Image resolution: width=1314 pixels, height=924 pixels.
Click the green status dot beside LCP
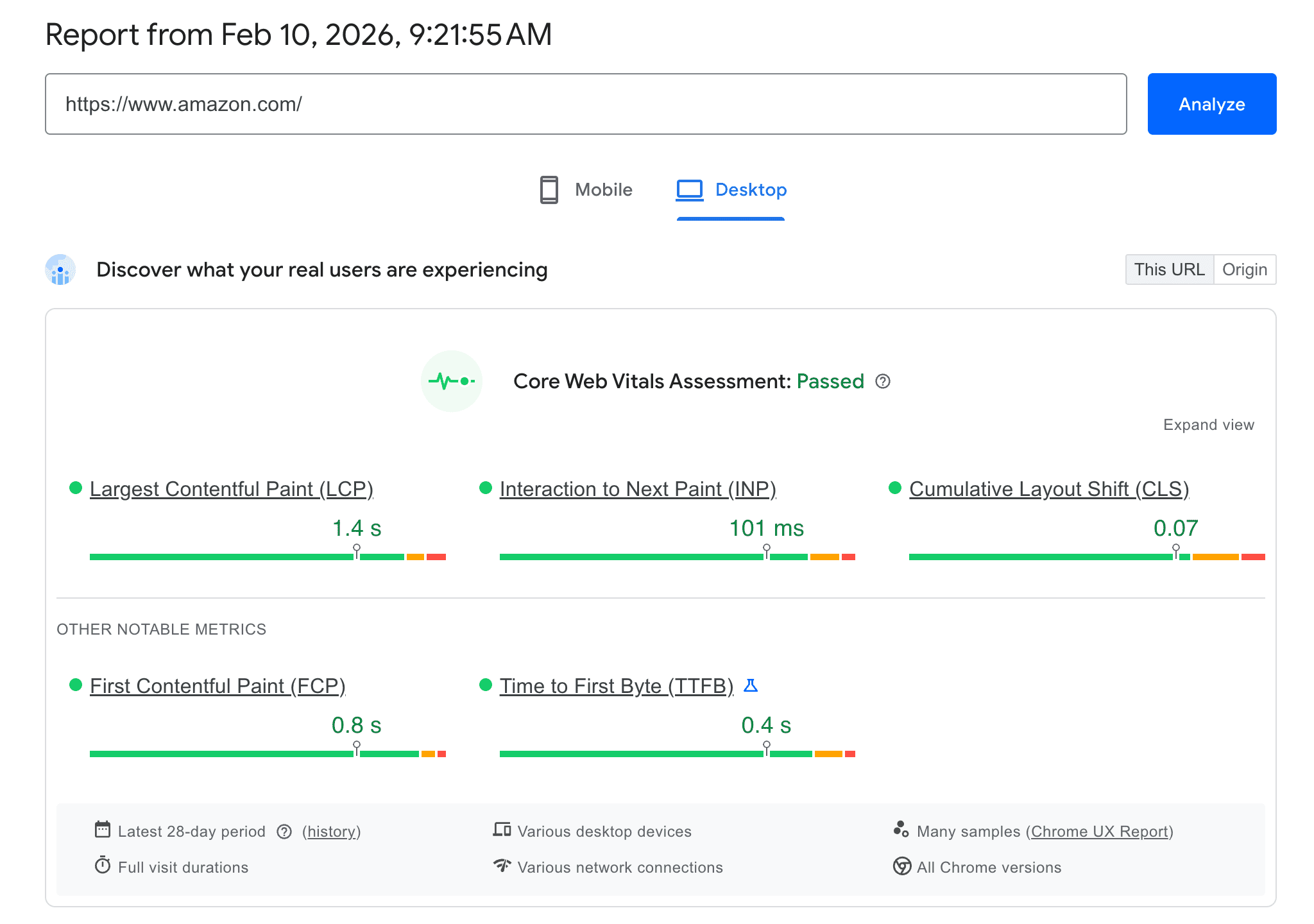pyautogui.click(x=76, y=488)
